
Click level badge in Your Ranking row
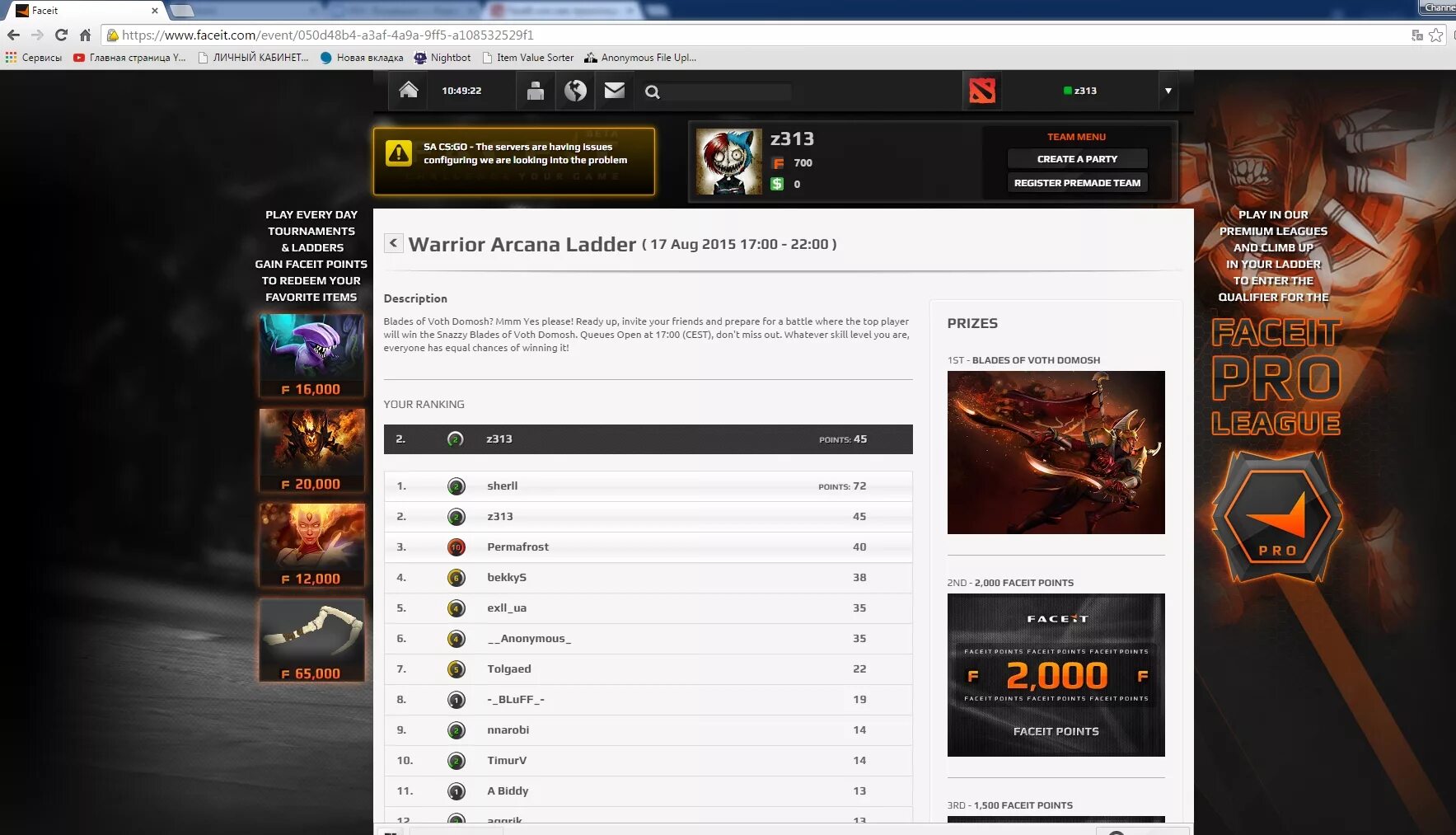455,439
